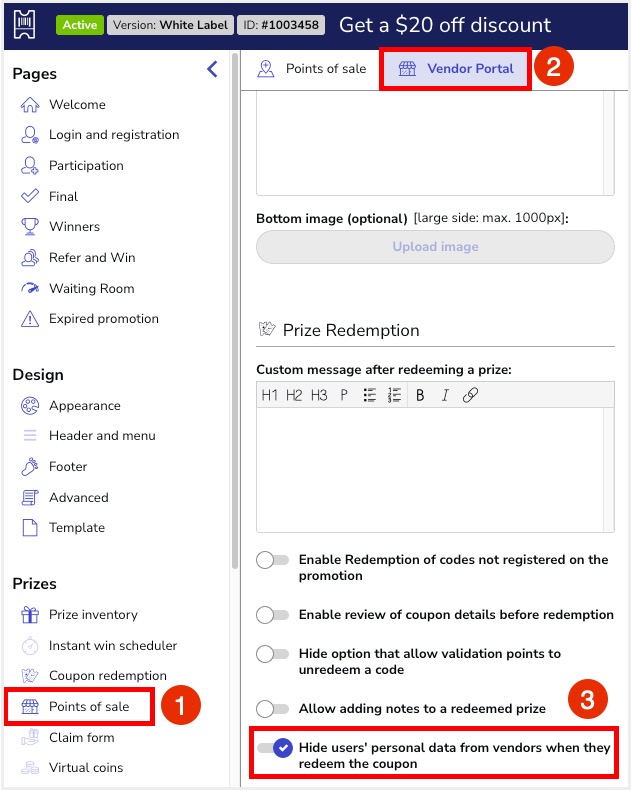Toggle italic formatting in editor toolbar

tap(445, 395)
